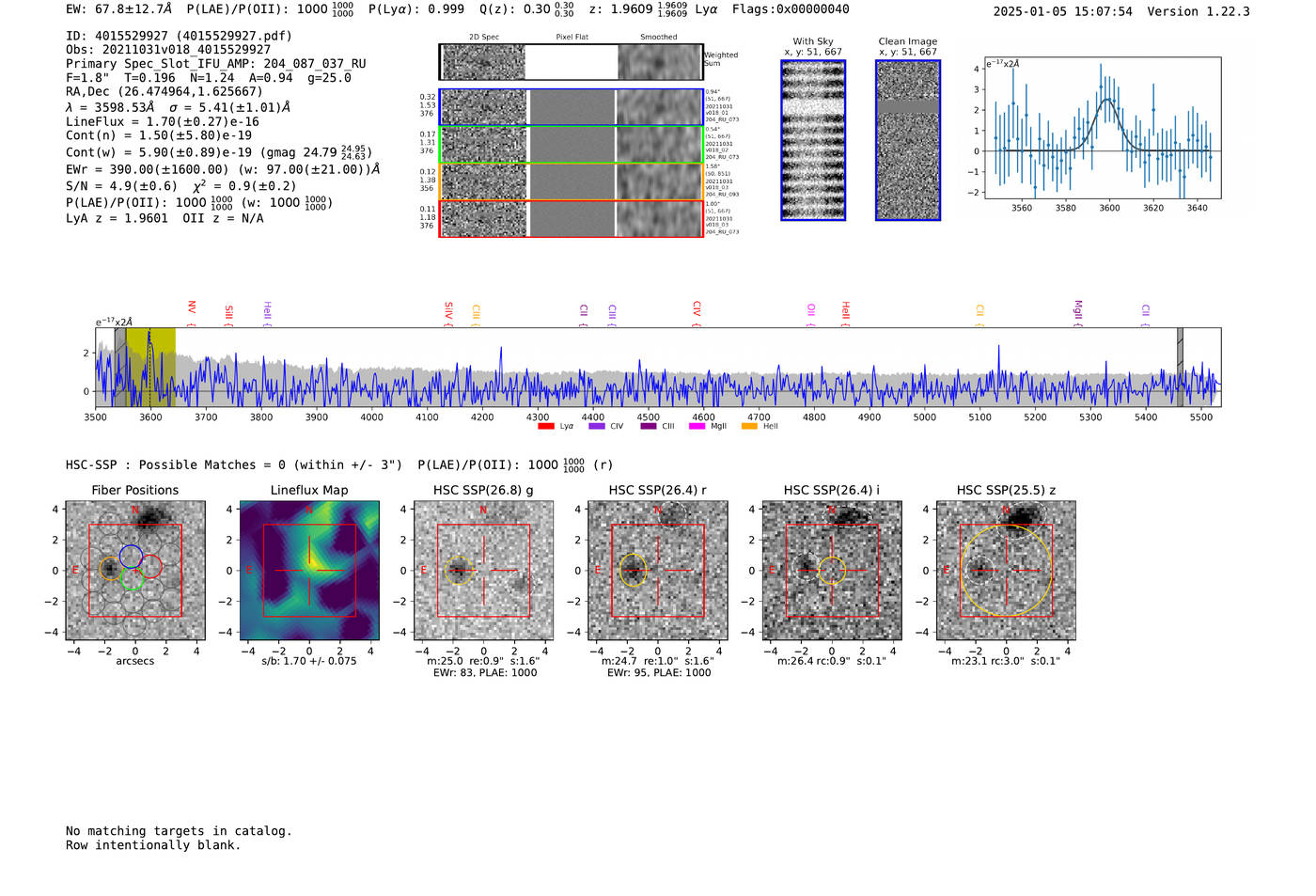This screenshot has height=896, width=1316.
Task: Select the "LineFlux = 1.70(±0.27)e-16" value
Action: [163, 121]
